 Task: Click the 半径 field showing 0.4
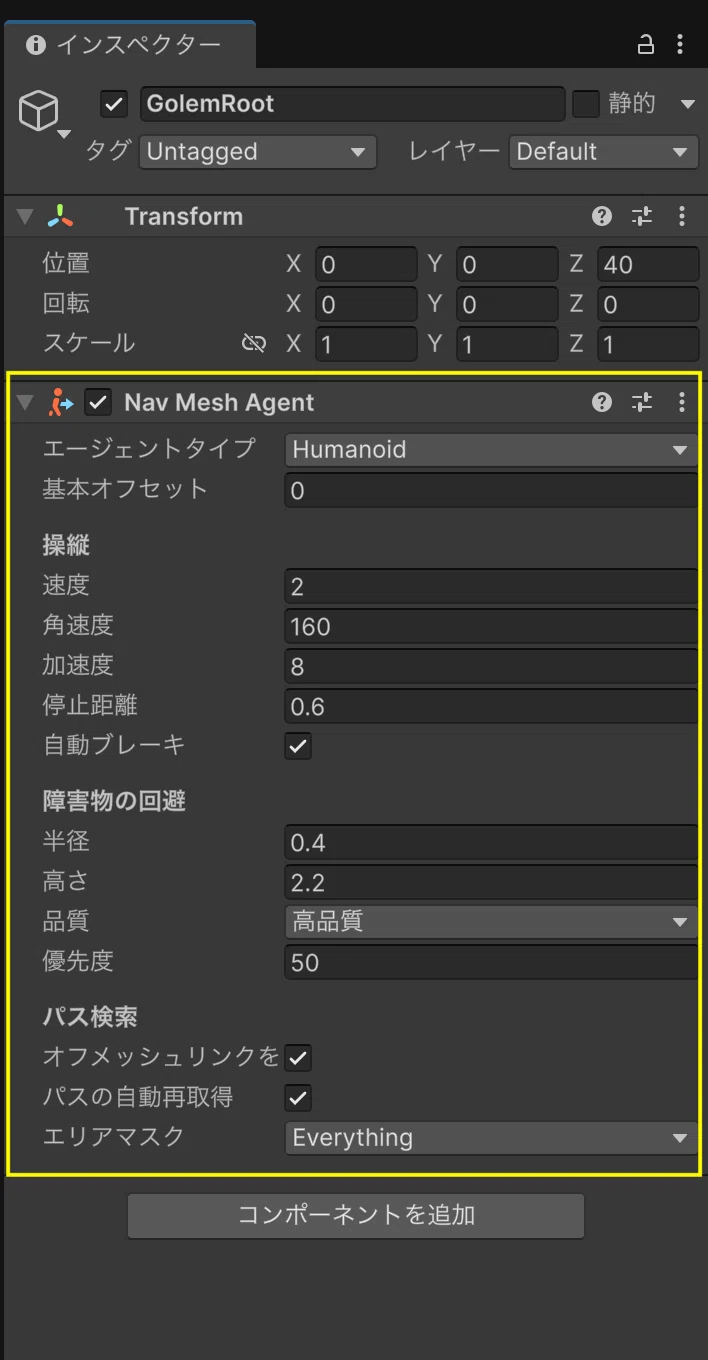tap(491, 842)
